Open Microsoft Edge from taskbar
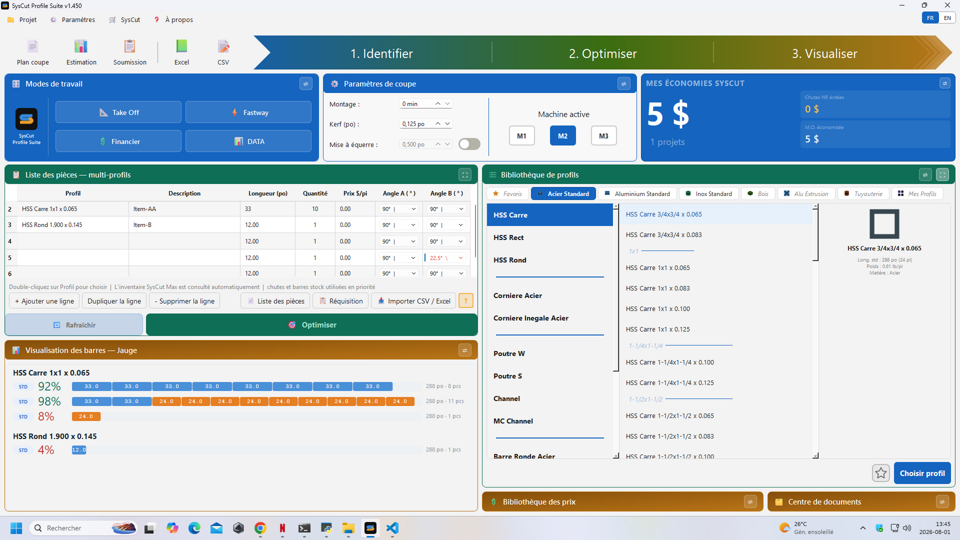Screen dimensions: 960x540 point(194,528)
